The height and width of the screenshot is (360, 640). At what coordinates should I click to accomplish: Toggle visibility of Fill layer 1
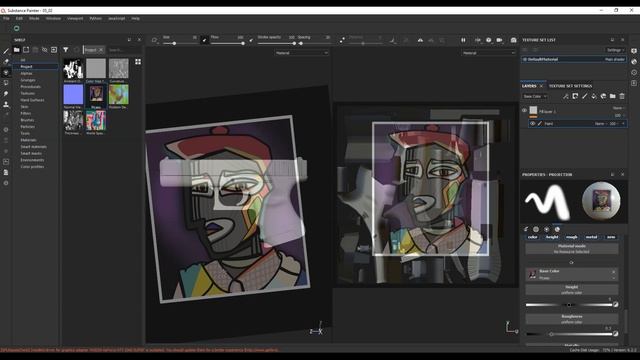pyautogui.click(x=524, y=110)
